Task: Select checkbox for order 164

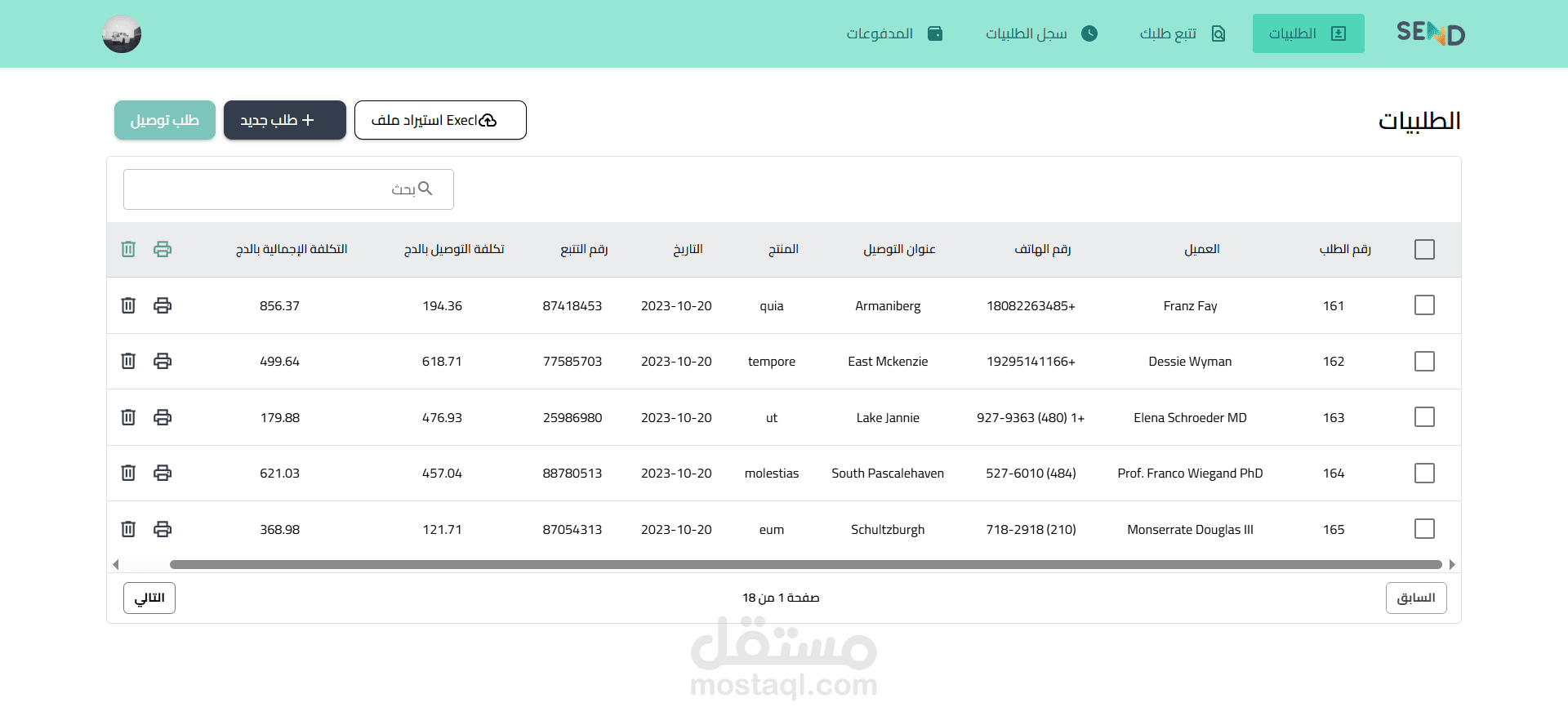Action: tap(1424, 473)
